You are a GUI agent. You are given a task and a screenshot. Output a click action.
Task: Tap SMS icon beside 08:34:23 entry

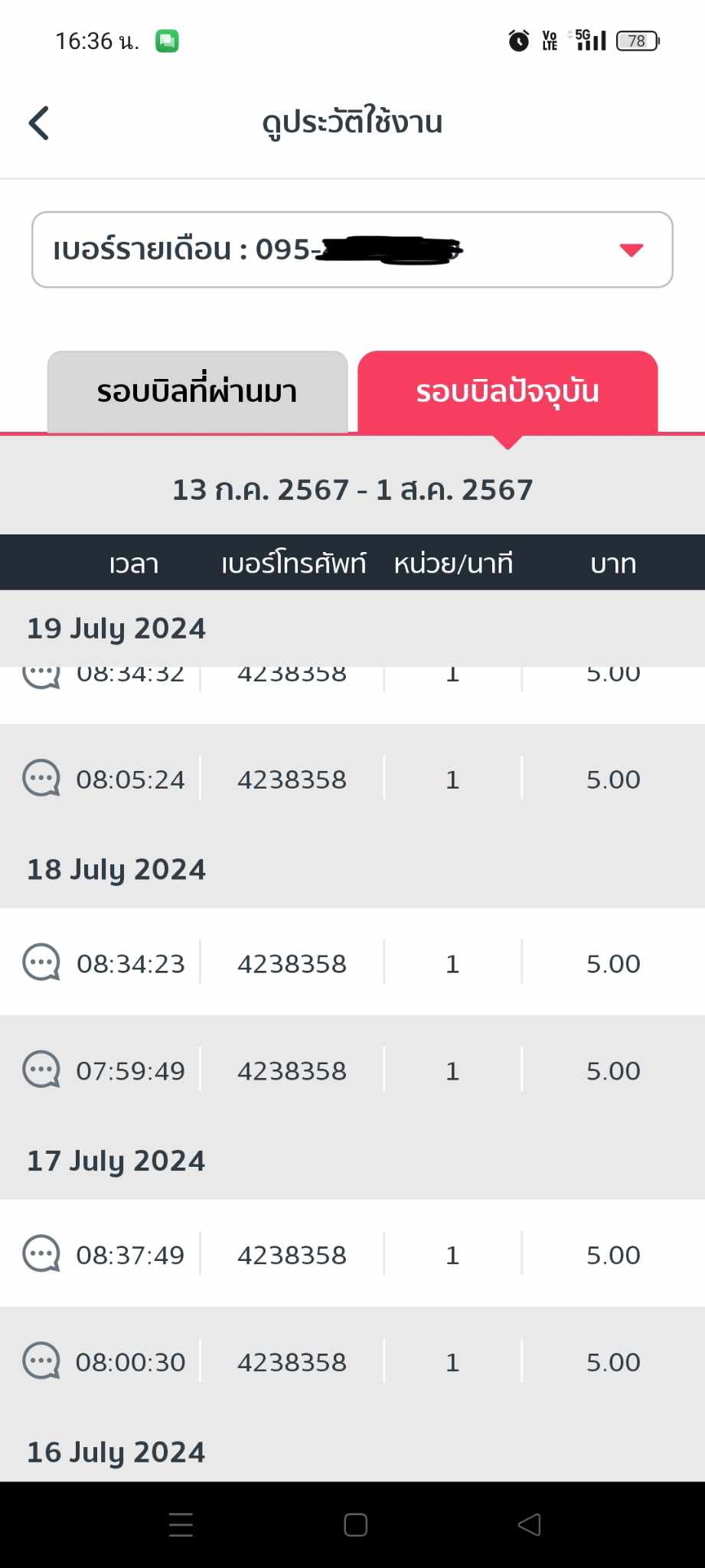click(41, 962)
